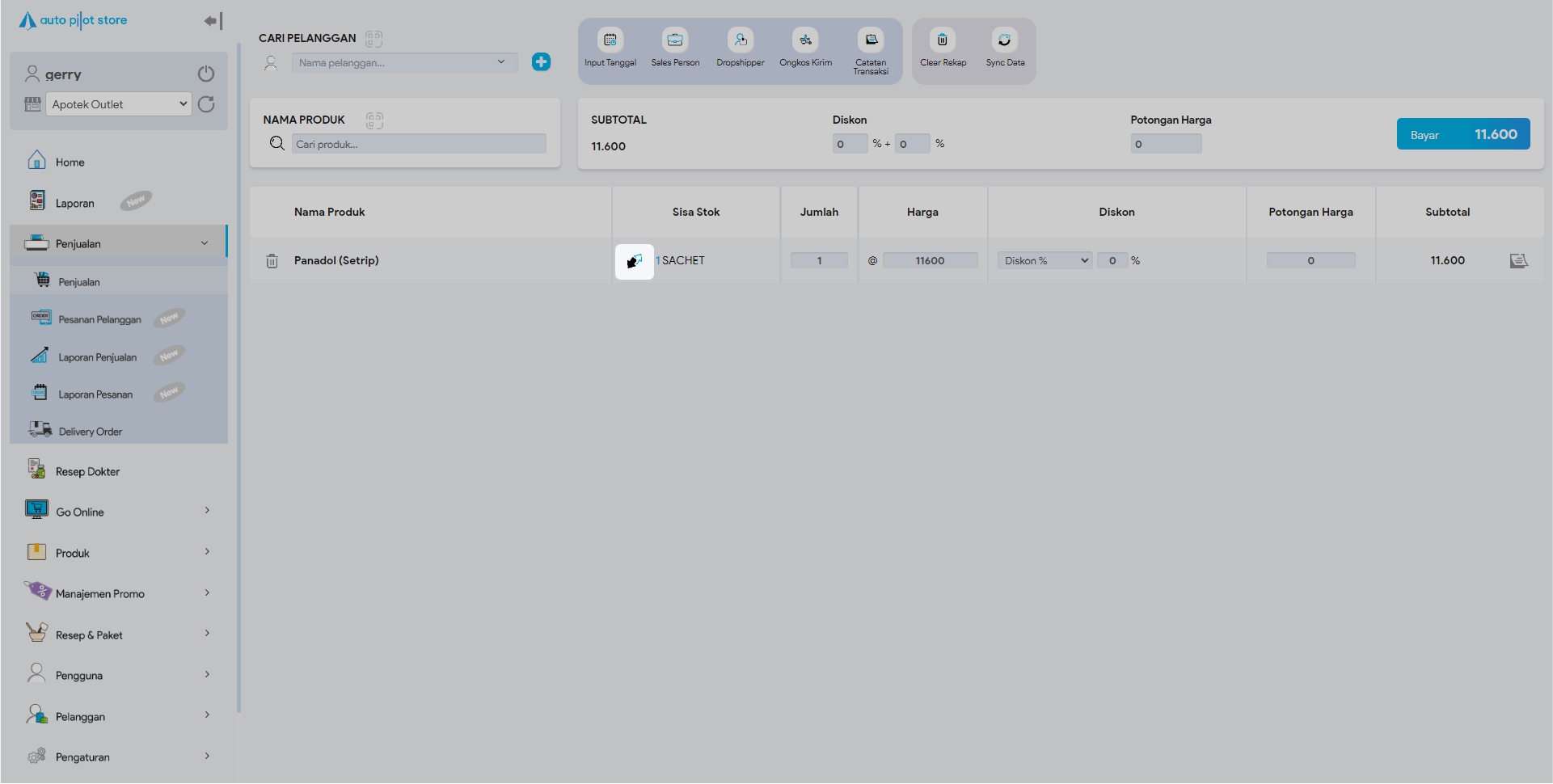Click the Cari produk search field

pos(419,144)
